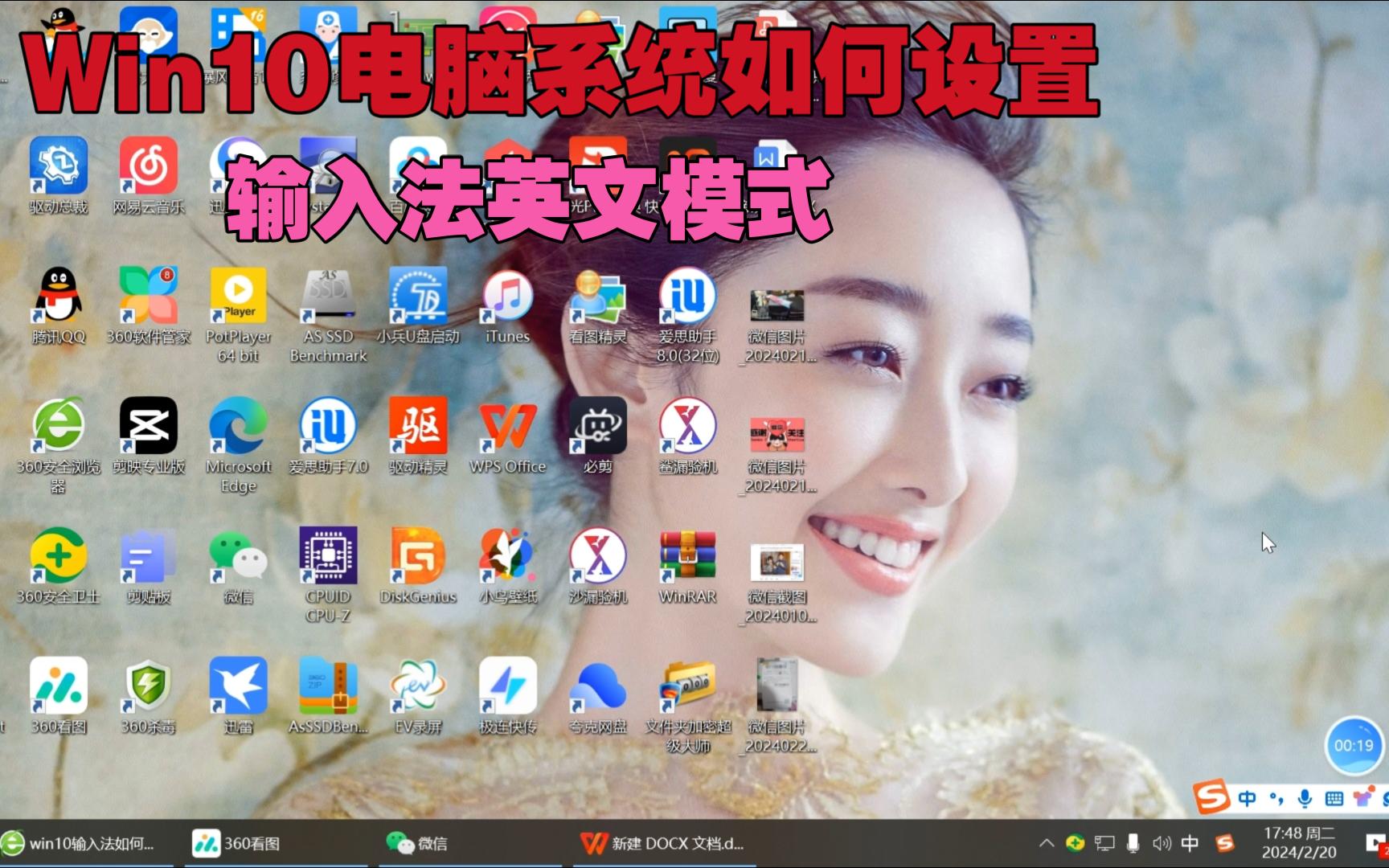Open 夸克网盘 shortcut
Viewport: 1389px width, 868px height.
coord(598,697)
